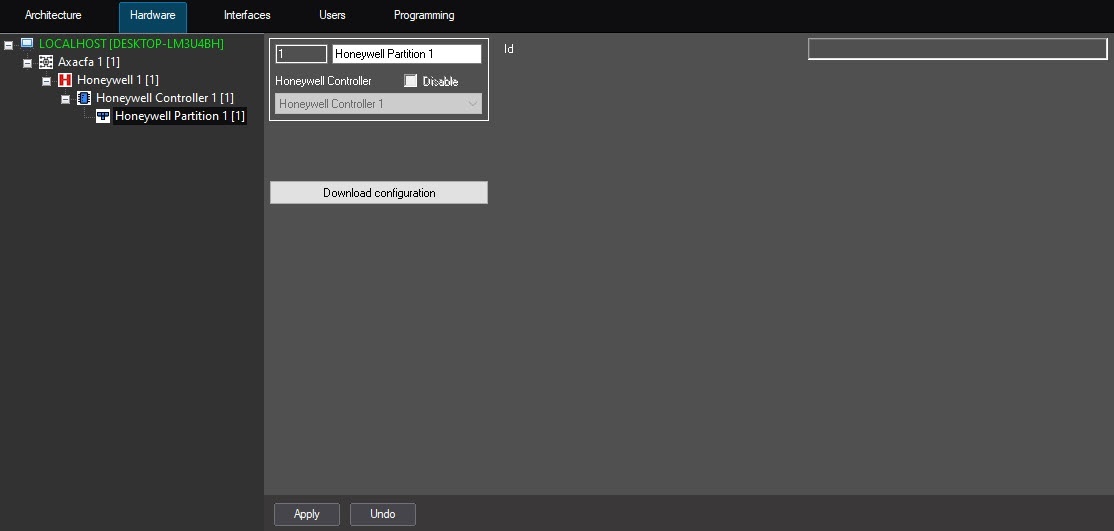Collapse the Honeywell 1 tree node
The height and width of the screenshot is (531, 1114).
coord(47,81)
